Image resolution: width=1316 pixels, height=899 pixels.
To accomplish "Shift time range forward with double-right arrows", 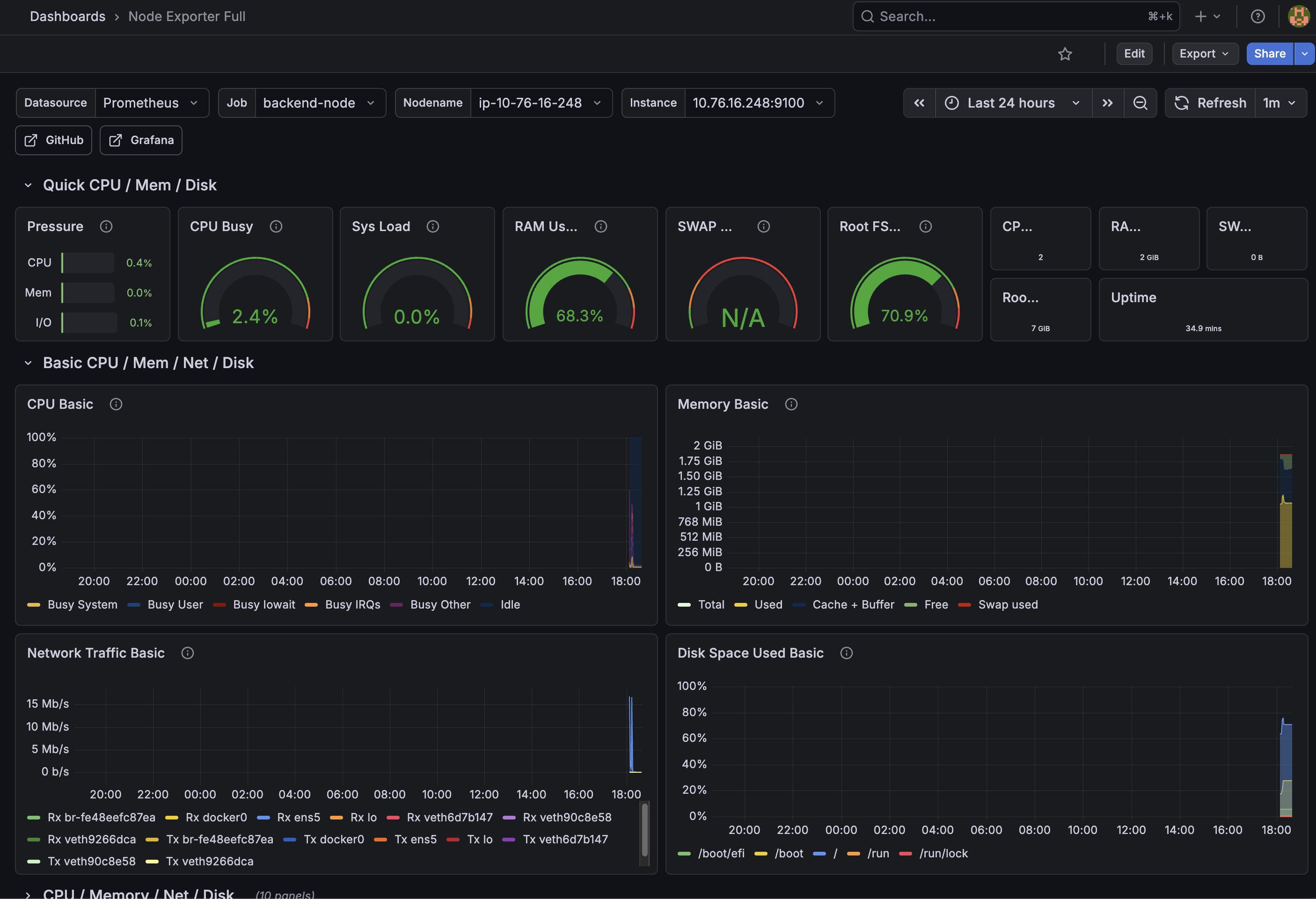I will tap(1107, 103).
